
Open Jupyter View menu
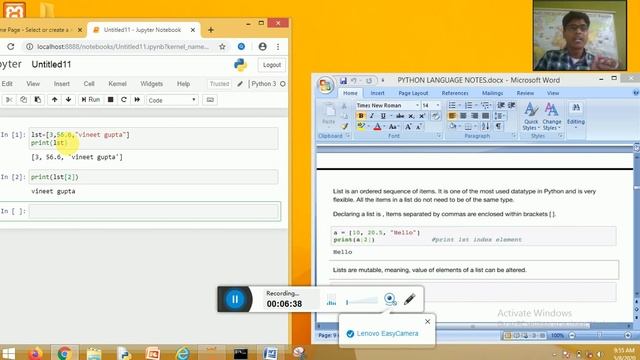tap(33, 84)
